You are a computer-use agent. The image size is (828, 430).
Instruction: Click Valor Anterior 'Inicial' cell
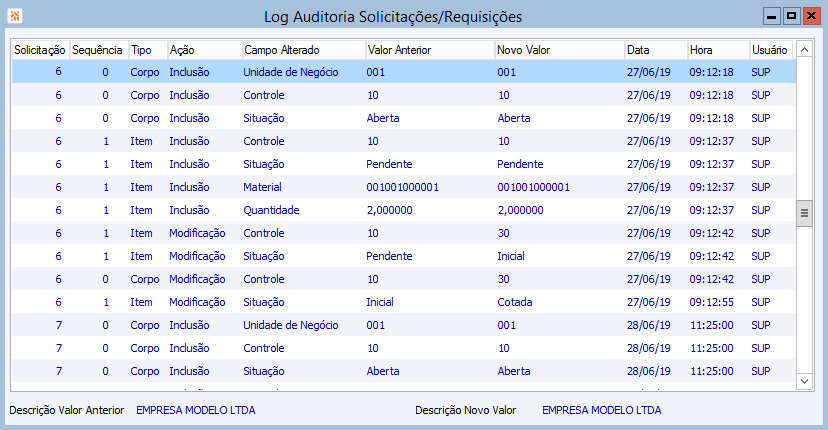coord(380,302)
